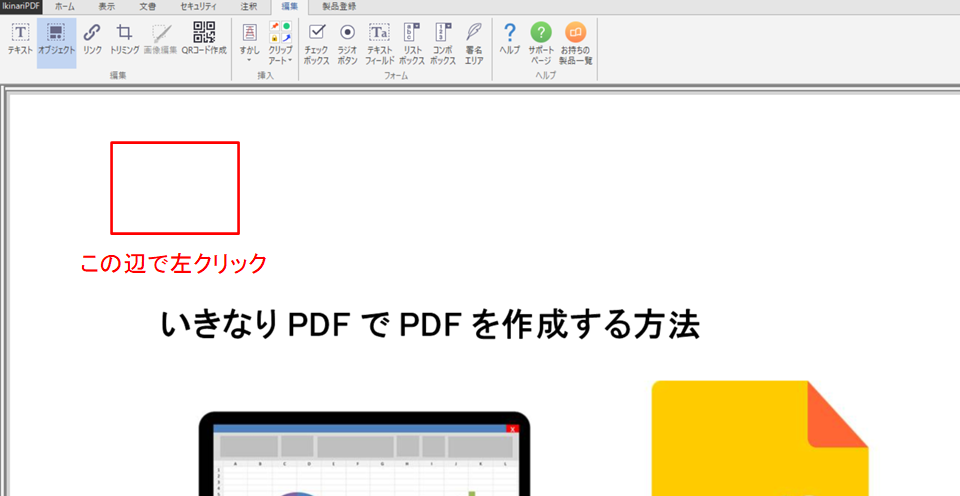Click the 挿入 group label

pyautogui.click(x=265, y=75)
